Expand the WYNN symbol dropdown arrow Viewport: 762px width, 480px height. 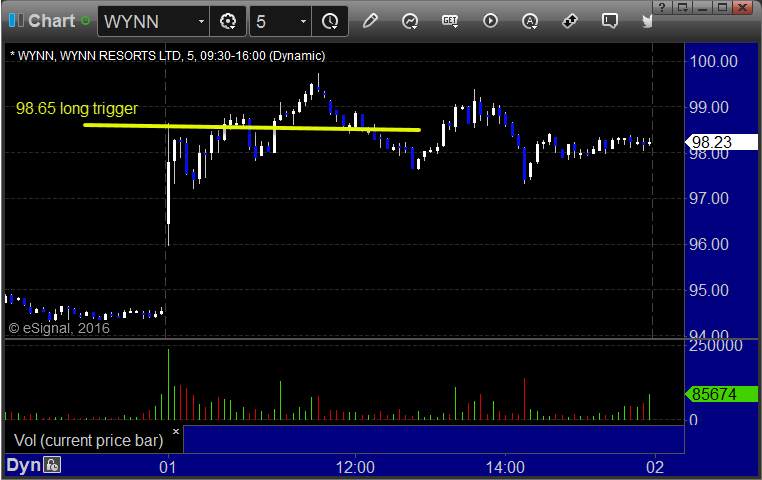201,22
